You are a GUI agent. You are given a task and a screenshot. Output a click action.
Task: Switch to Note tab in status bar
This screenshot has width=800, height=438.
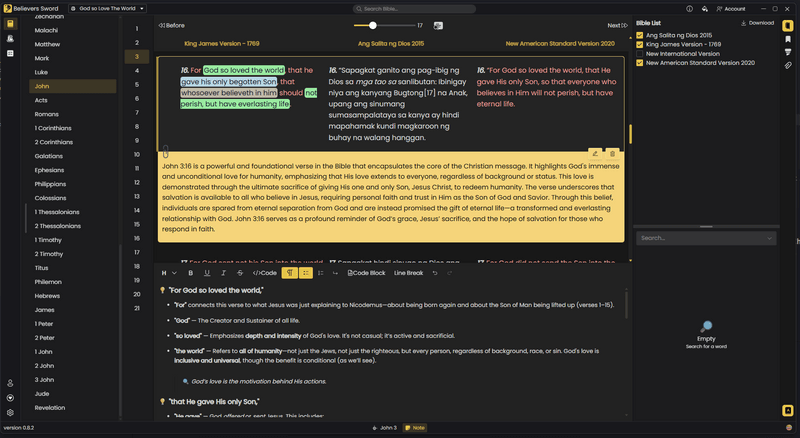pyautogui.click(x=415, y=428)
